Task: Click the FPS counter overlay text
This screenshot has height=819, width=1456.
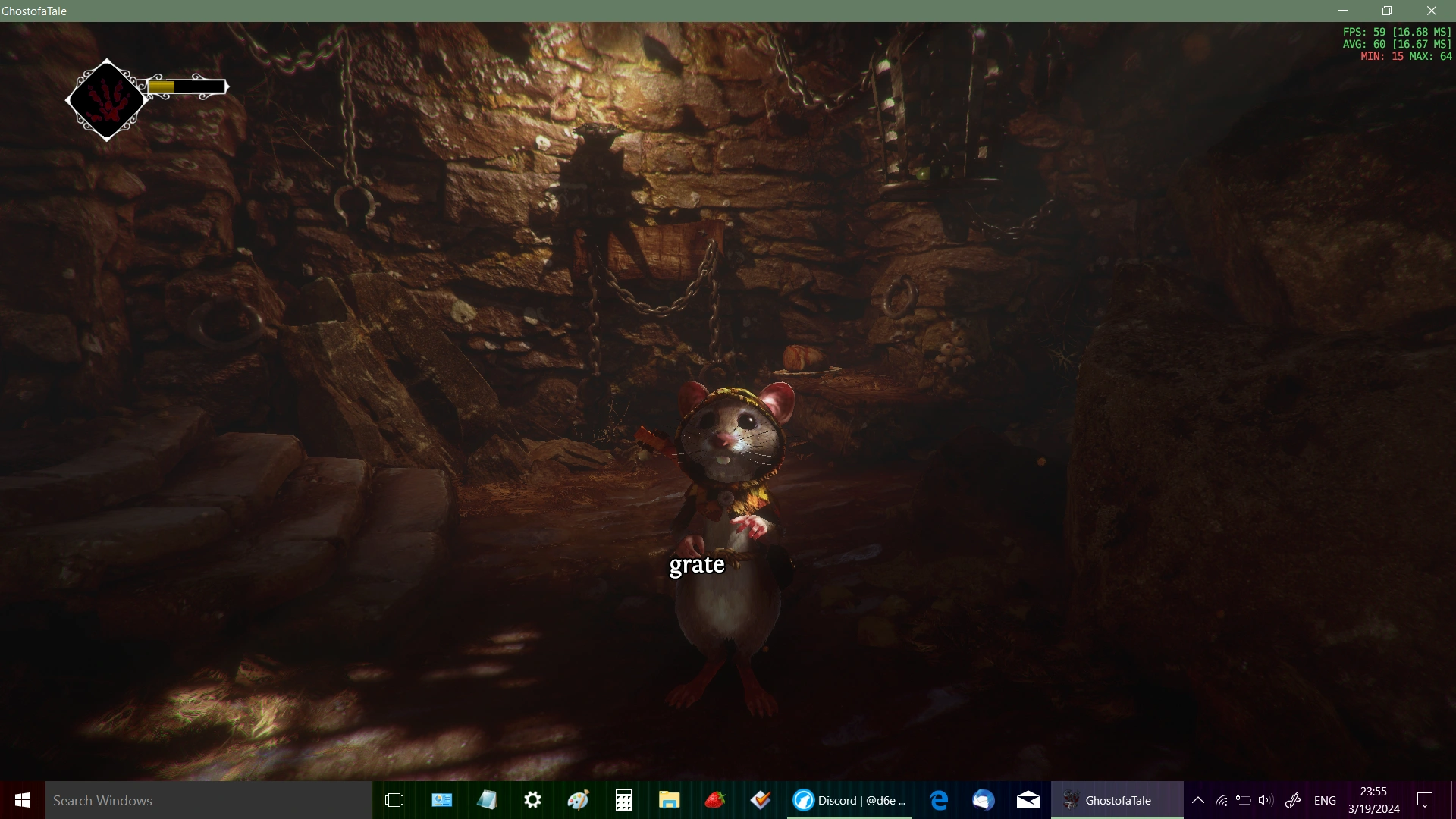Action: point(1397,44)
